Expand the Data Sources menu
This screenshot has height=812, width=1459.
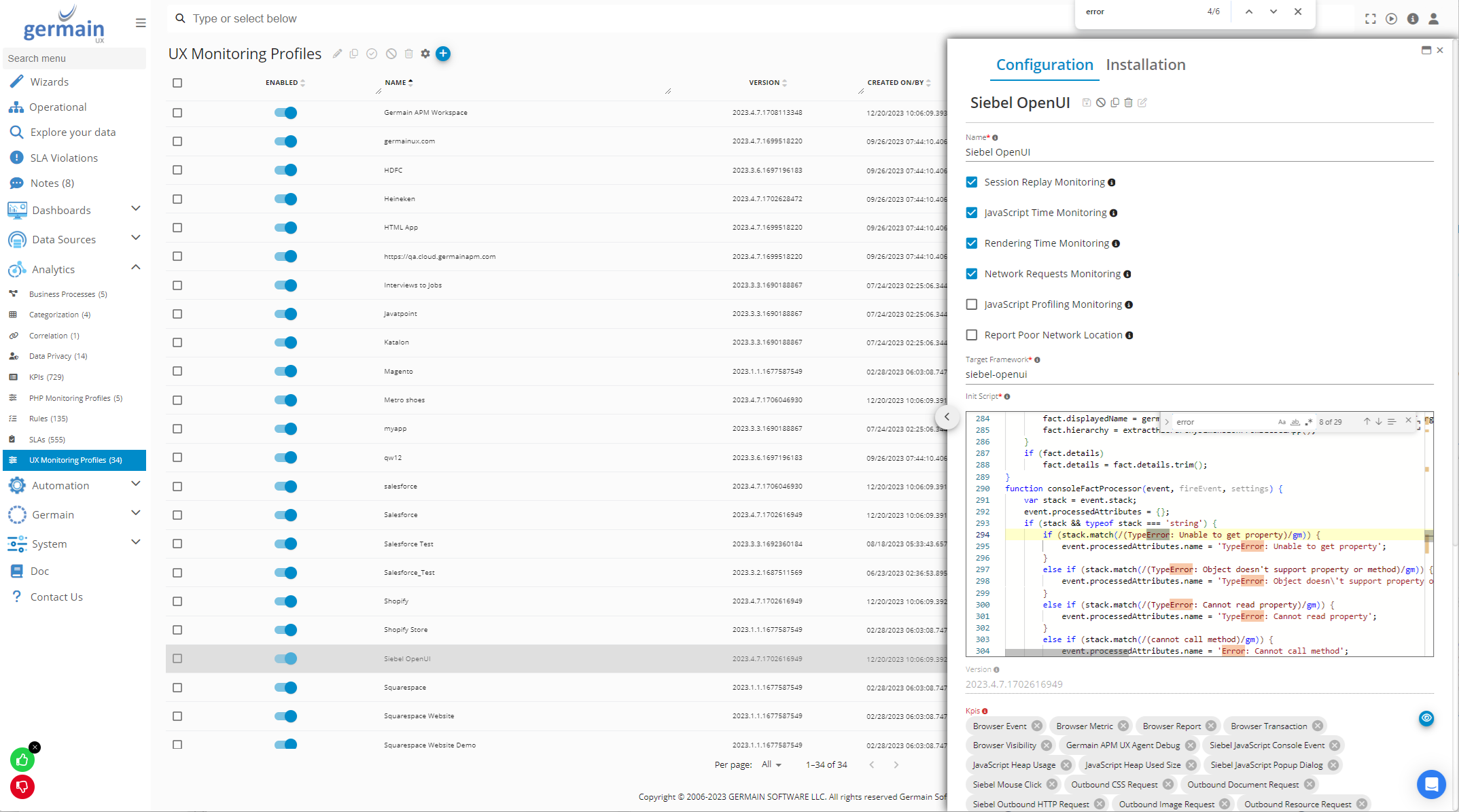[x=135, y=238]
